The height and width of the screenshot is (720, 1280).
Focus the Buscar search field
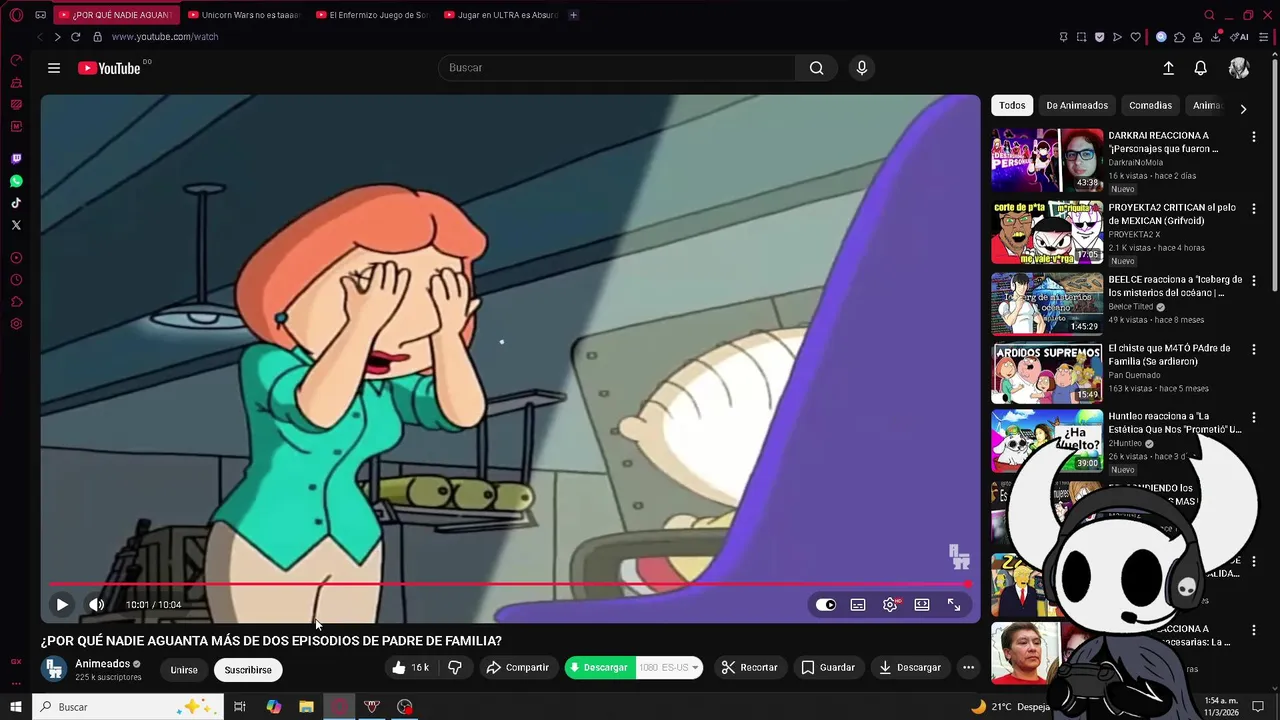[x=617, y=68]
